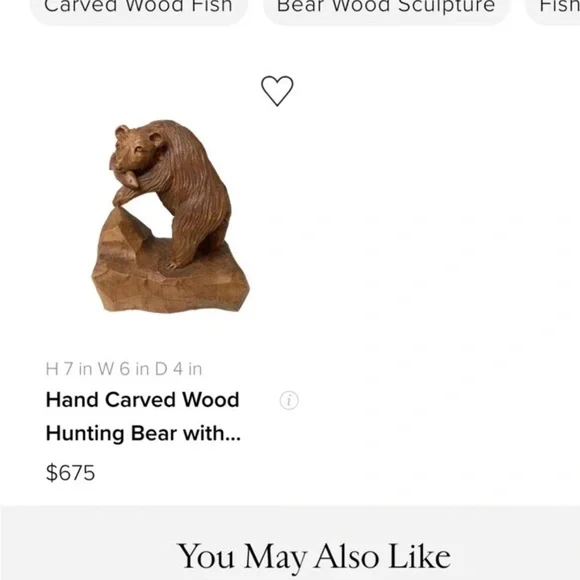The image size is (580, 580).
Task: Click the words Hand Carved Wood in the title
Action: [x=142, y=400]
